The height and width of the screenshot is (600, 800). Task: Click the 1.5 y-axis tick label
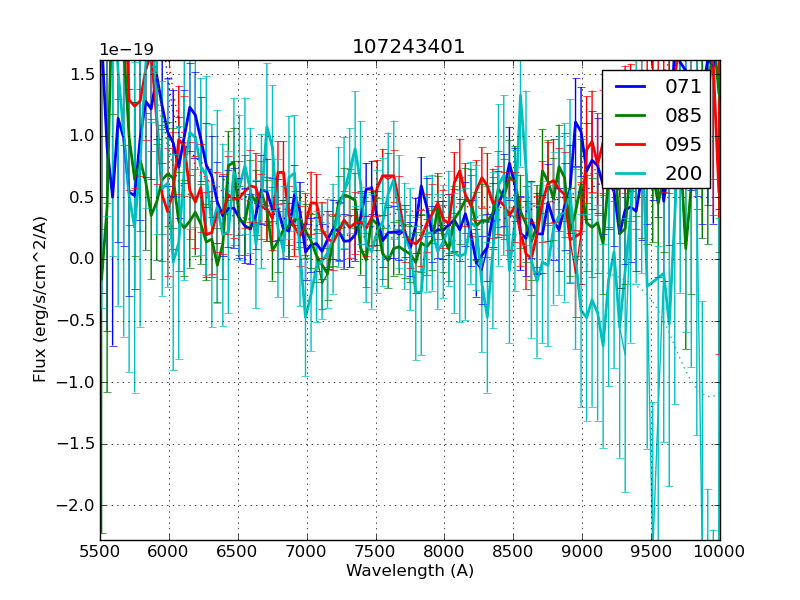82,74
